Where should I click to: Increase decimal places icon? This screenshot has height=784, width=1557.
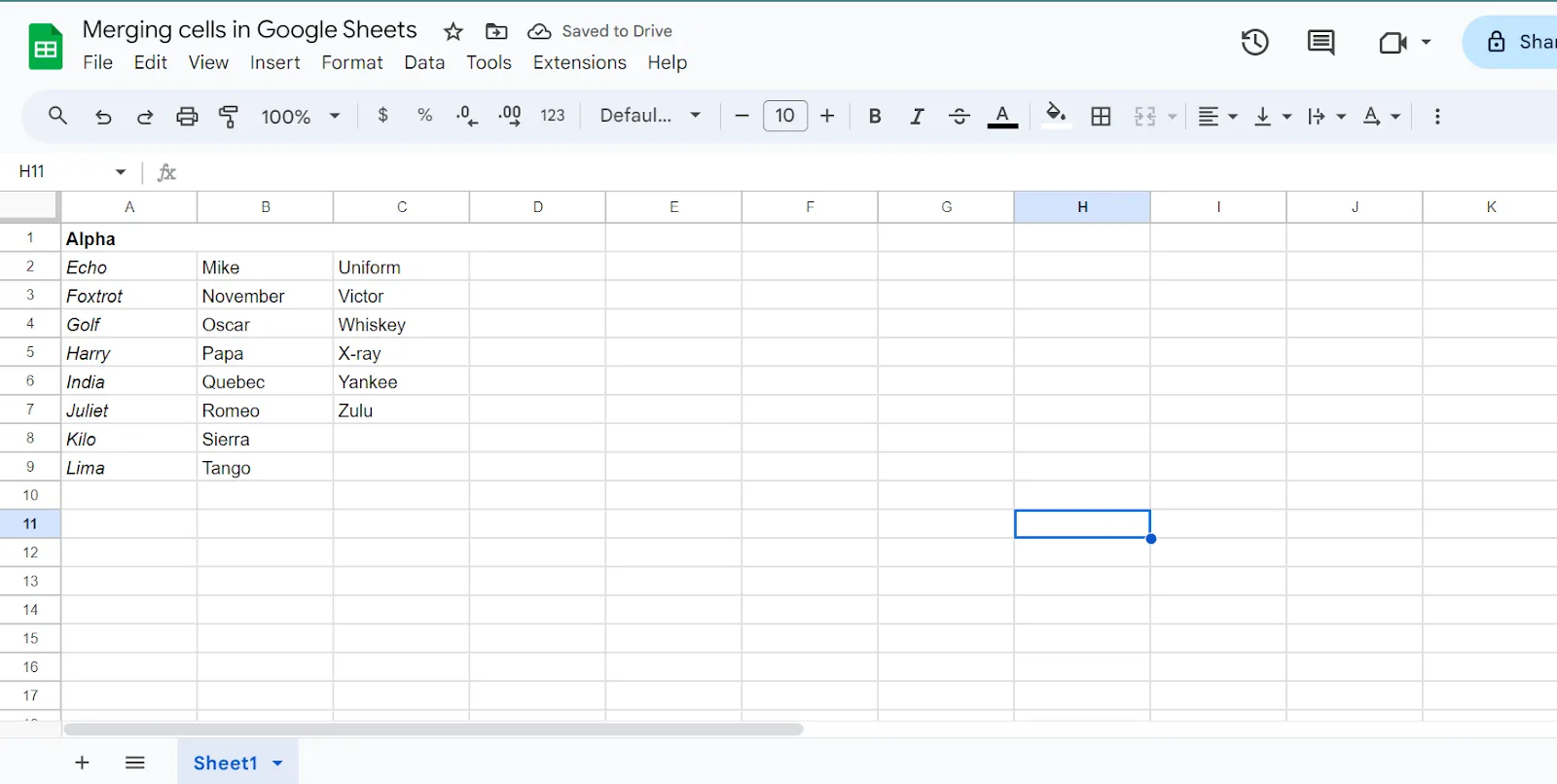coord(509,116)
